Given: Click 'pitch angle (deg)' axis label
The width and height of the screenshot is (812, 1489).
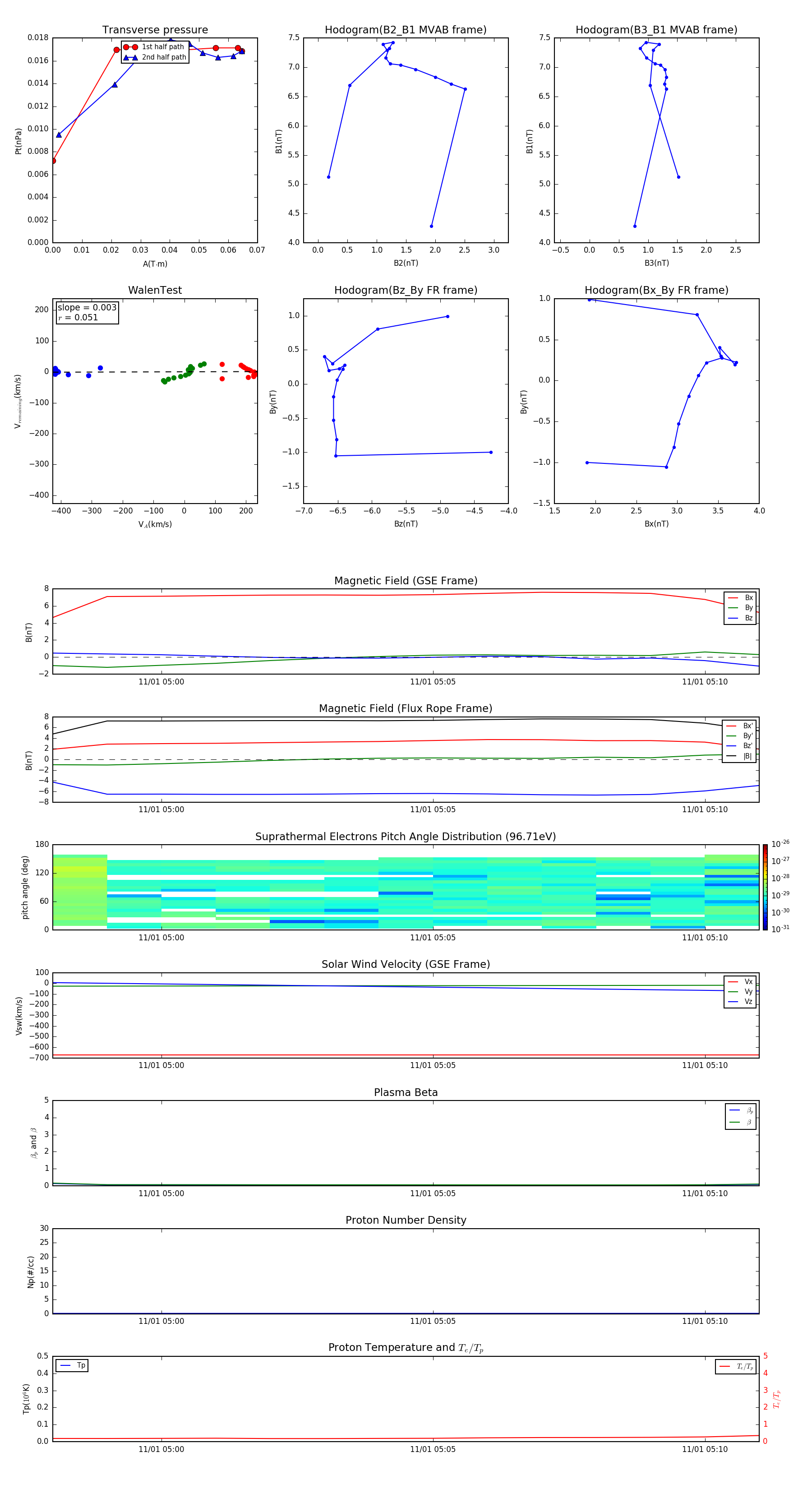Looking at the screenshot, I should (25, 887).
